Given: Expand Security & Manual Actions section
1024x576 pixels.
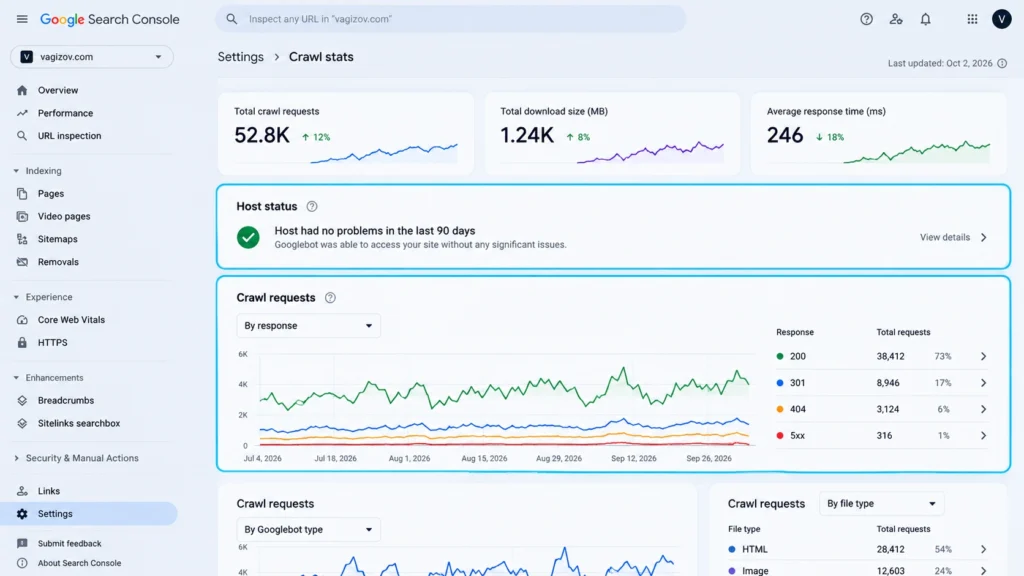Looking at the screenshot, I should pos(16,458).
